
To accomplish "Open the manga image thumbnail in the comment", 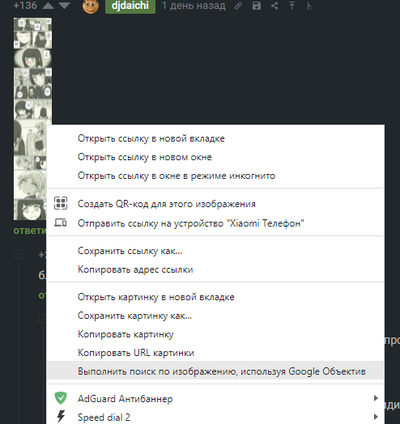I will click(x=32, y=119).
